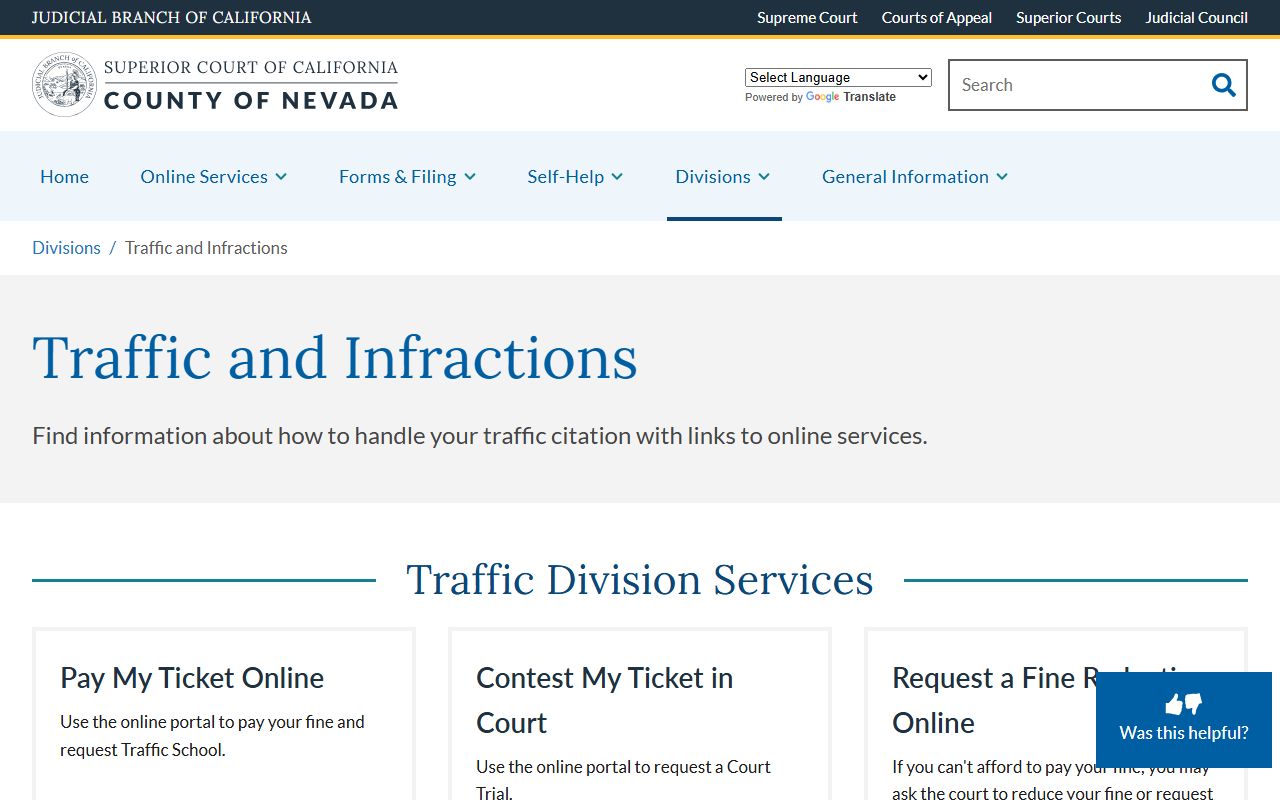Open the Contest My Ticket in Court card
This screenshot has height=800, width=1280.
(x=640, y=715)
